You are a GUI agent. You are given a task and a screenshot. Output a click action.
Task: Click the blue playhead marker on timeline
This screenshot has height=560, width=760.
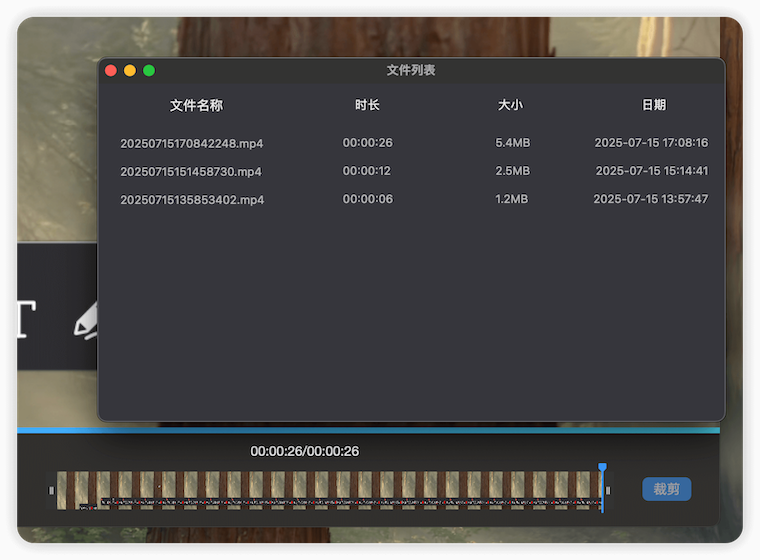(602, 468)
